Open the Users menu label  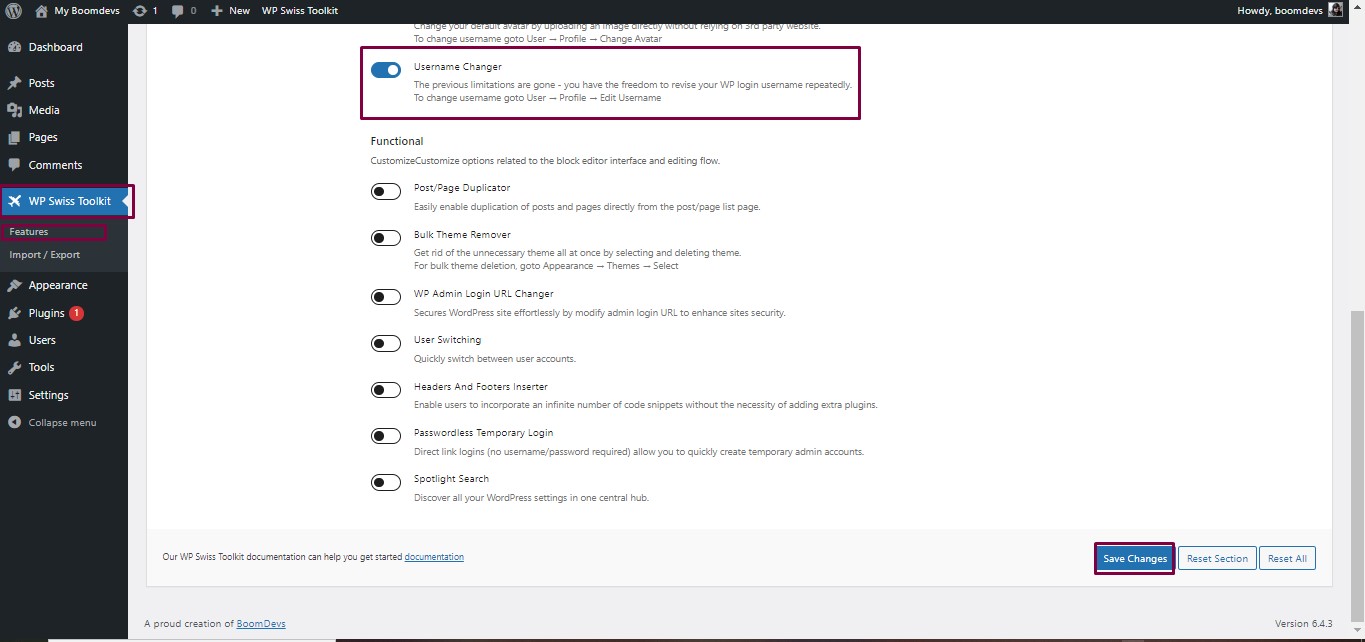pos(42,340)
